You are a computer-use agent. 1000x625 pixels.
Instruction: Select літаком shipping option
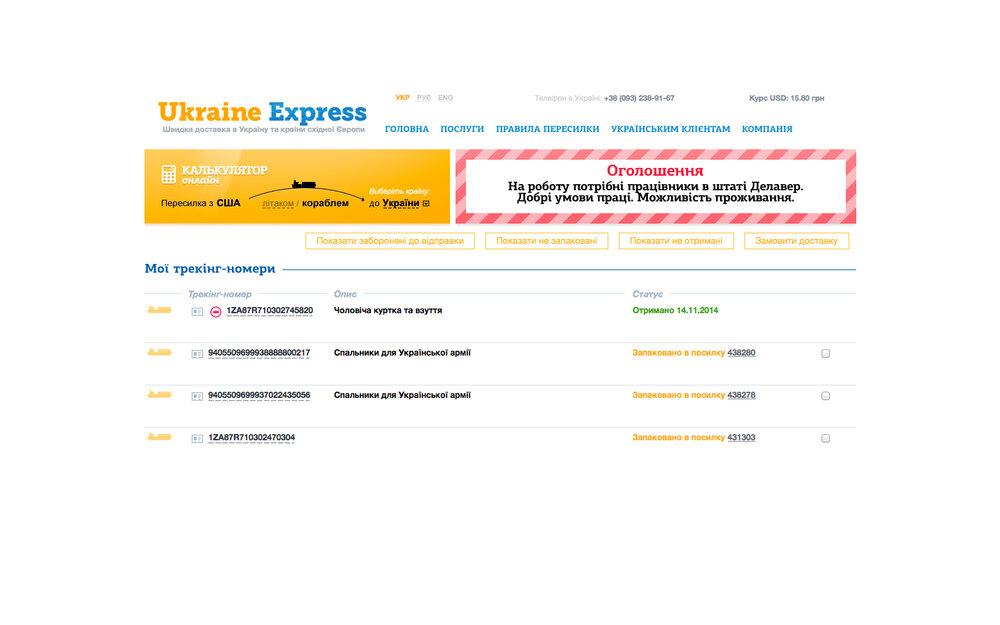click(278, 203)
